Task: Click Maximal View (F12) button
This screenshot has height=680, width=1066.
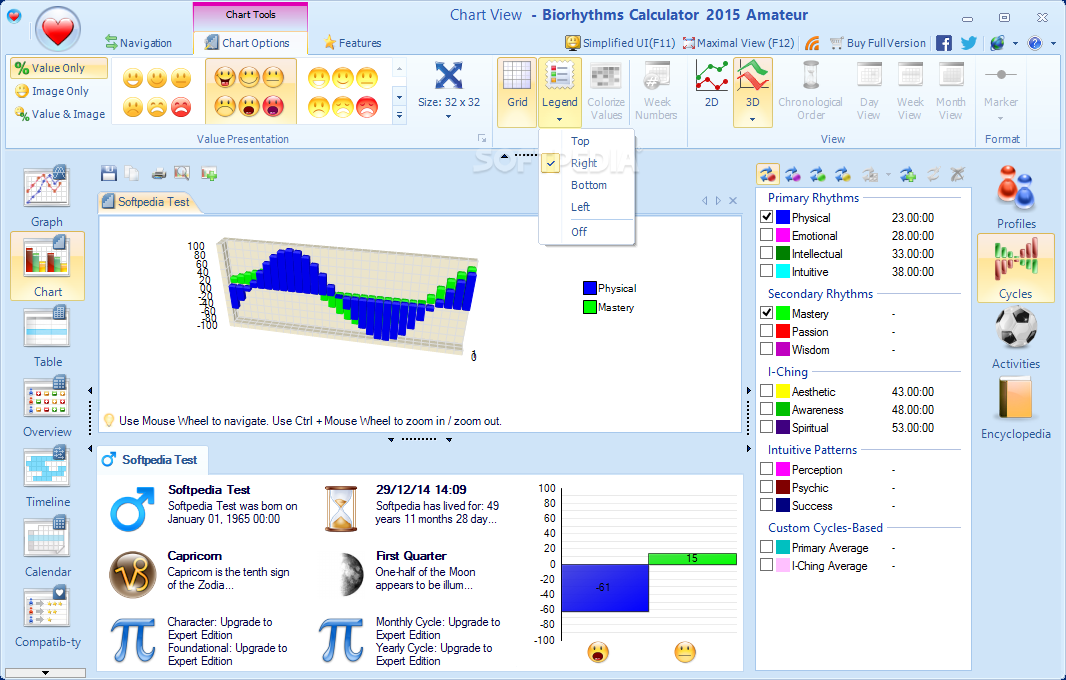Action: [x=738, y=43]
